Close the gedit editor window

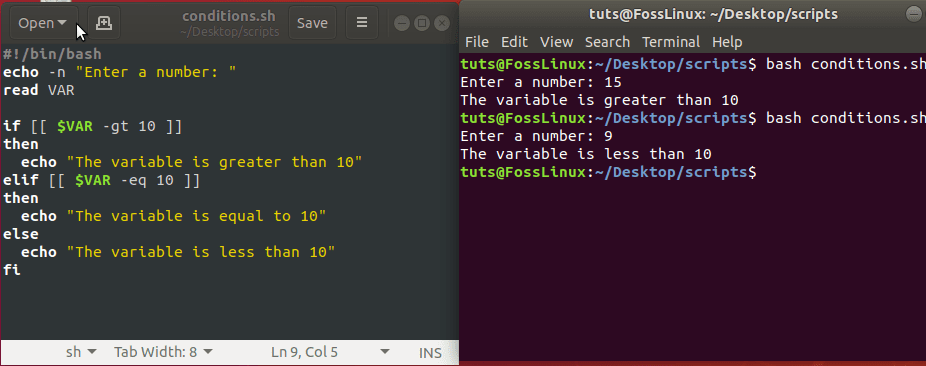(442, 24)
